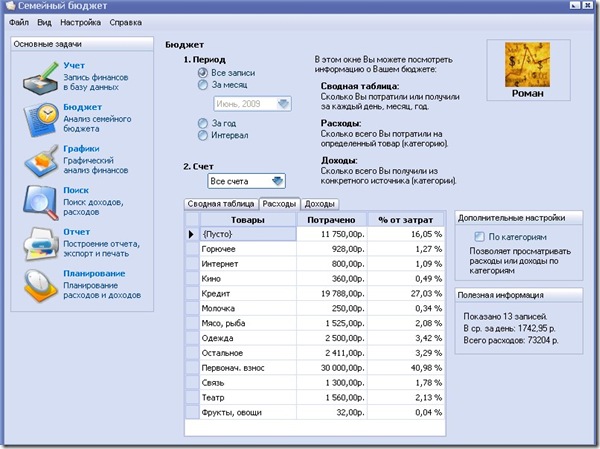Screen dimensions: 600x449
Task: Switch to the Доходы tab
Action: coord(320,203)
